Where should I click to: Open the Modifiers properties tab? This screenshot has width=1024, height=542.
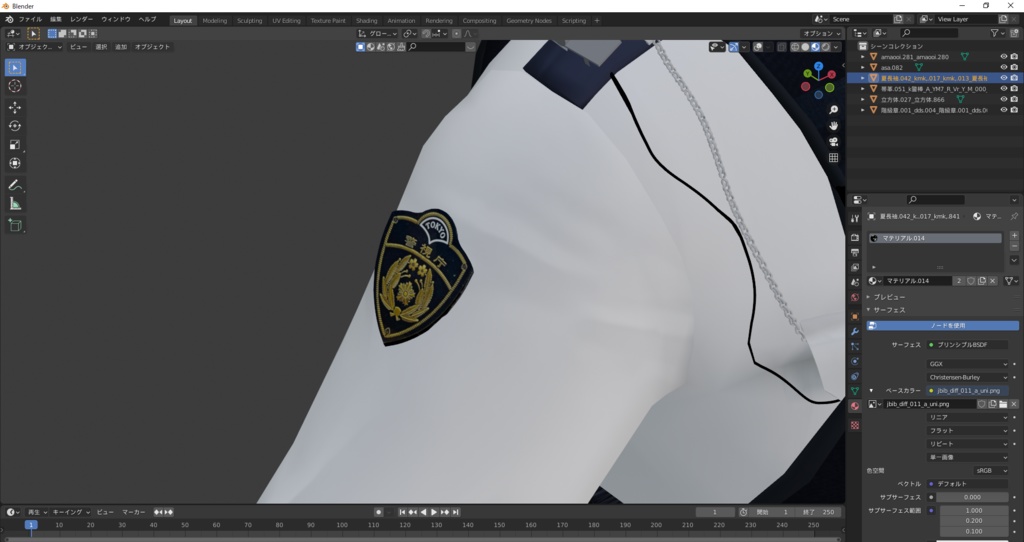[x=855, y=331]
